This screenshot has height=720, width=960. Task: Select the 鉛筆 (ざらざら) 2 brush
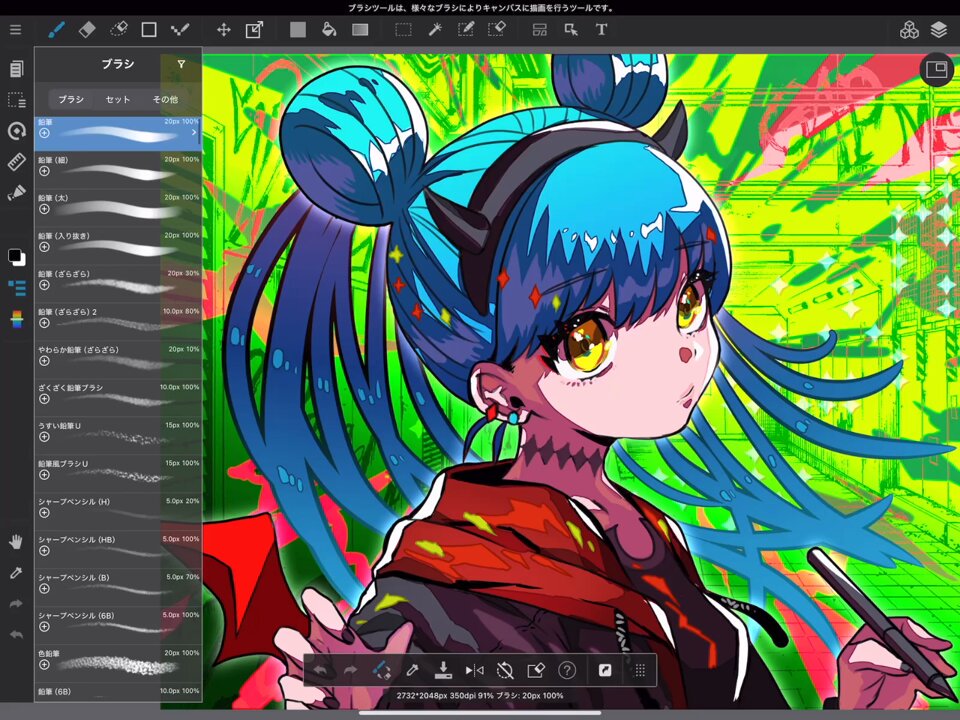[x=118, y=321]
